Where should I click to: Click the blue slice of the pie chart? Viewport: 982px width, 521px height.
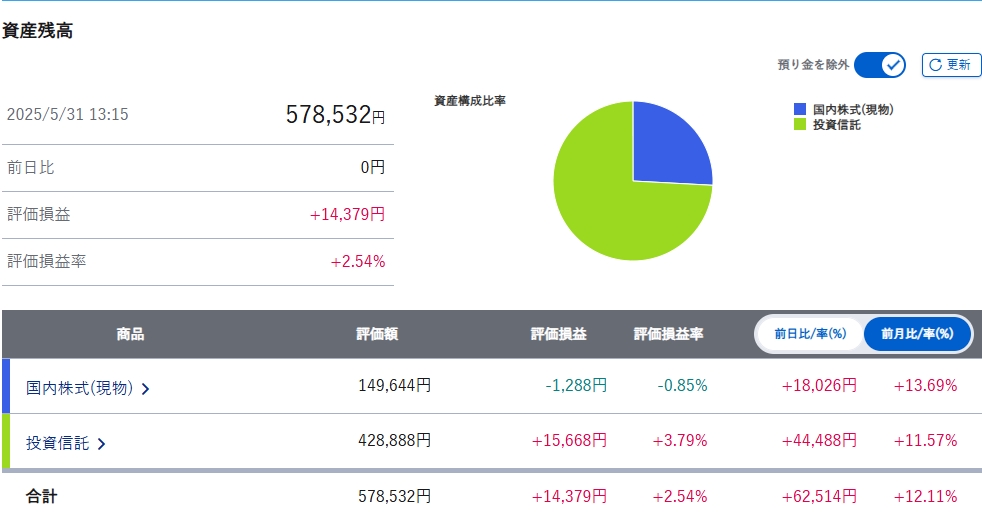(x=668, y=145)
